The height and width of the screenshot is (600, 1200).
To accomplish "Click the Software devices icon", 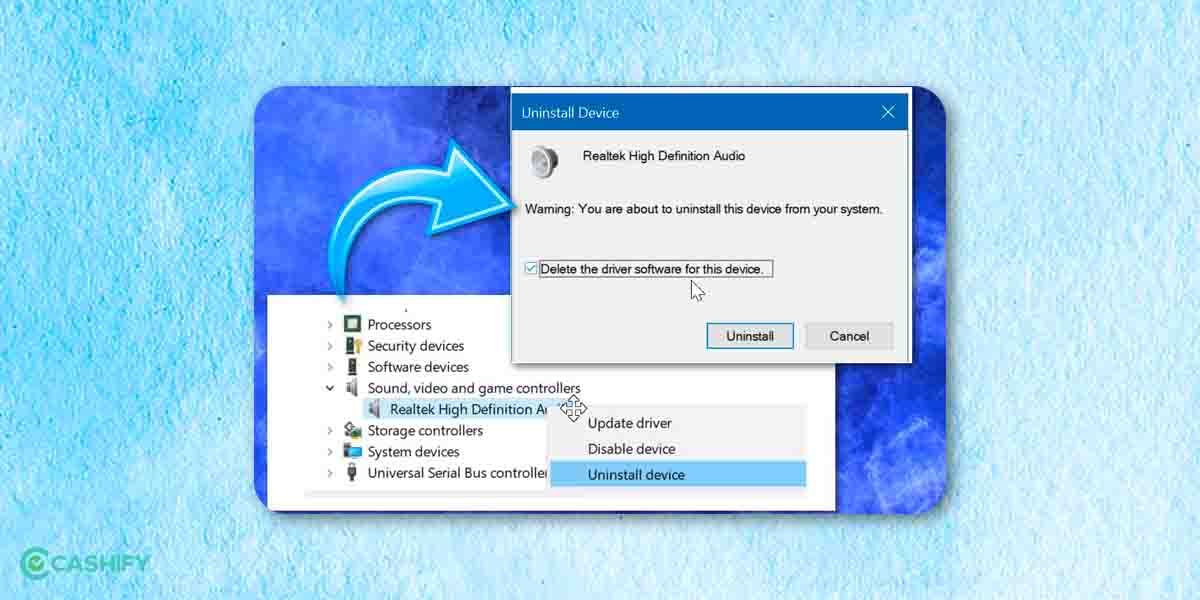I will point(352,367).
